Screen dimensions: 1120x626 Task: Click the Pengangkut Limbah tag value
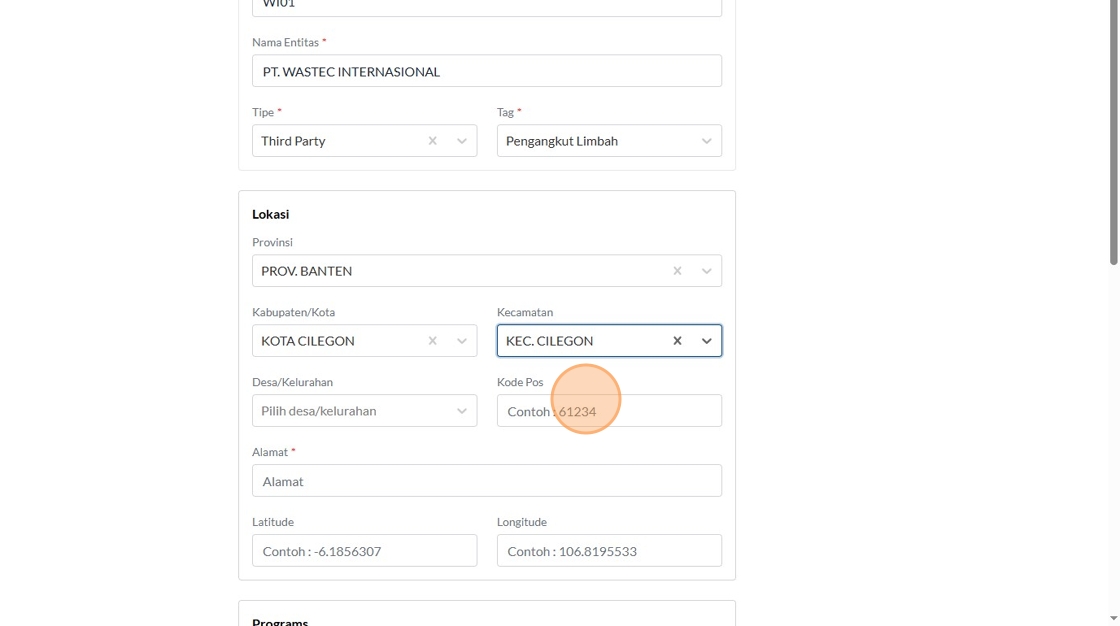(x=562, y=141)
